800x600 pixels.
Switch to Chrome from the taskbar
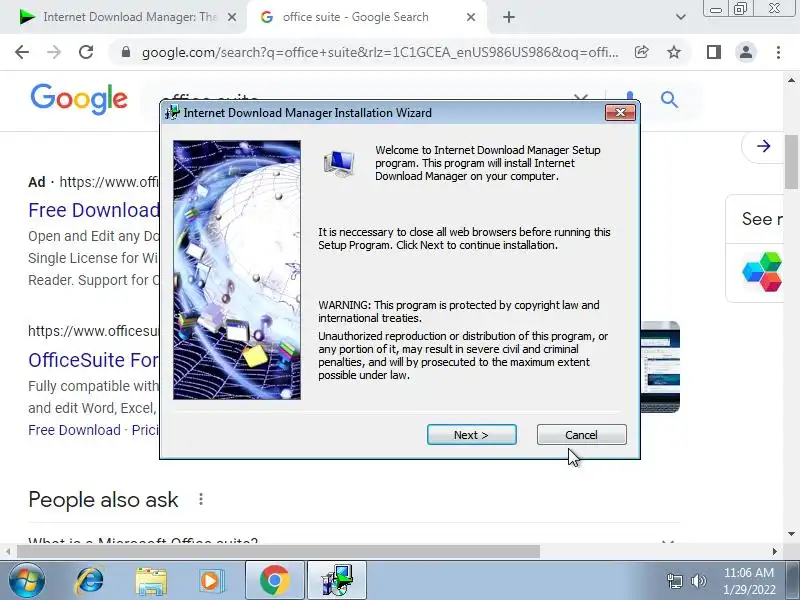(275, 581)
